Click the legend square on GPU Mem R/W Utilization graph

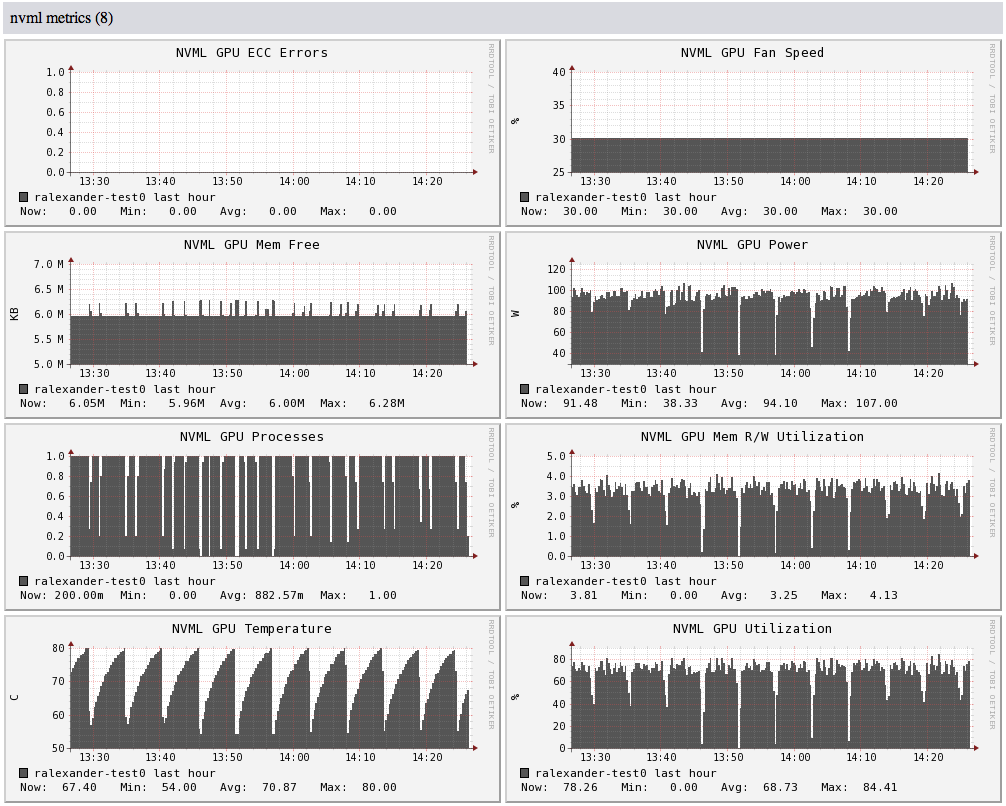coord(524,581)
